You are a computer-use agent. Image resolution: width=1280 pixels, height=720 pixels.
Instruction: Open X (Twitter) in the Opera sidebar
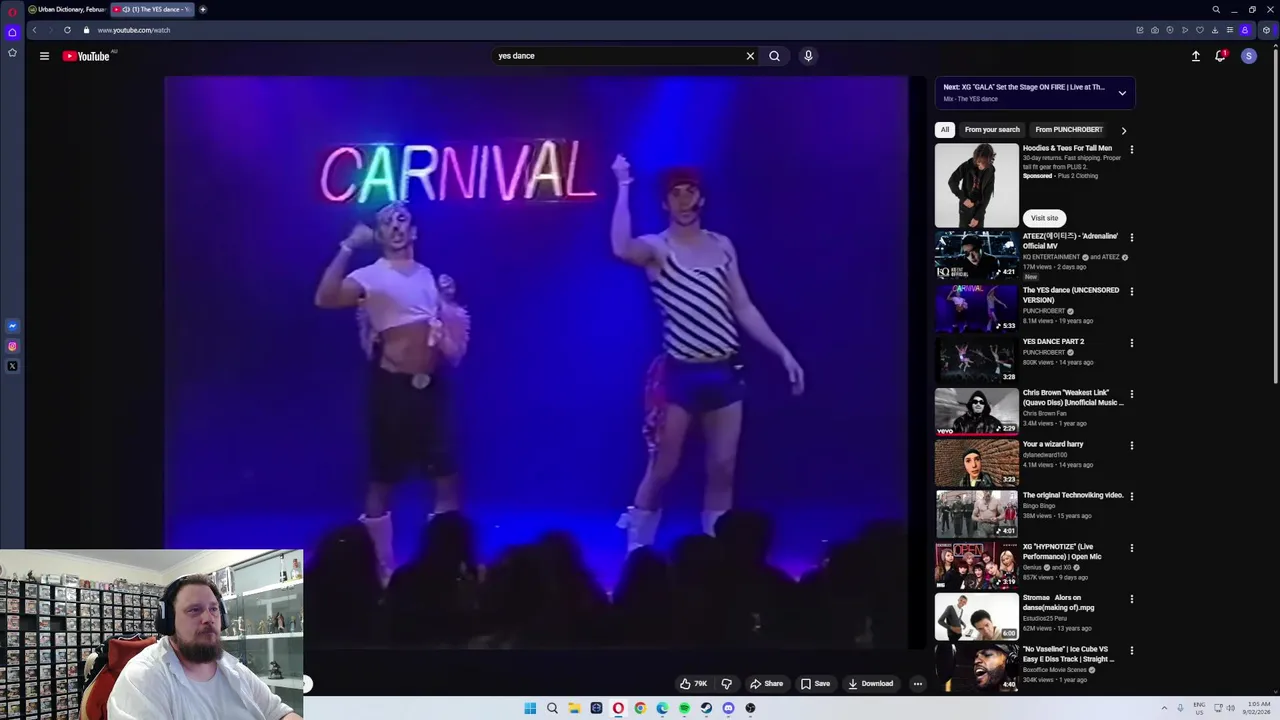tap(12, 366)
